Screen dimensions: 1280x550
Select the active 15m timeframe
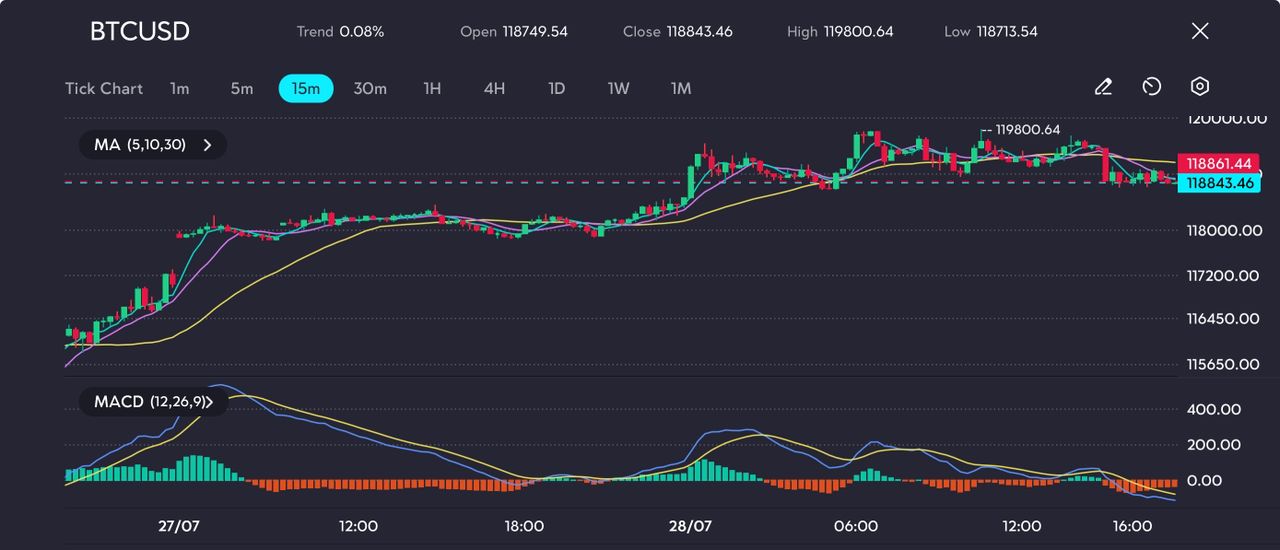coord(306,89)
